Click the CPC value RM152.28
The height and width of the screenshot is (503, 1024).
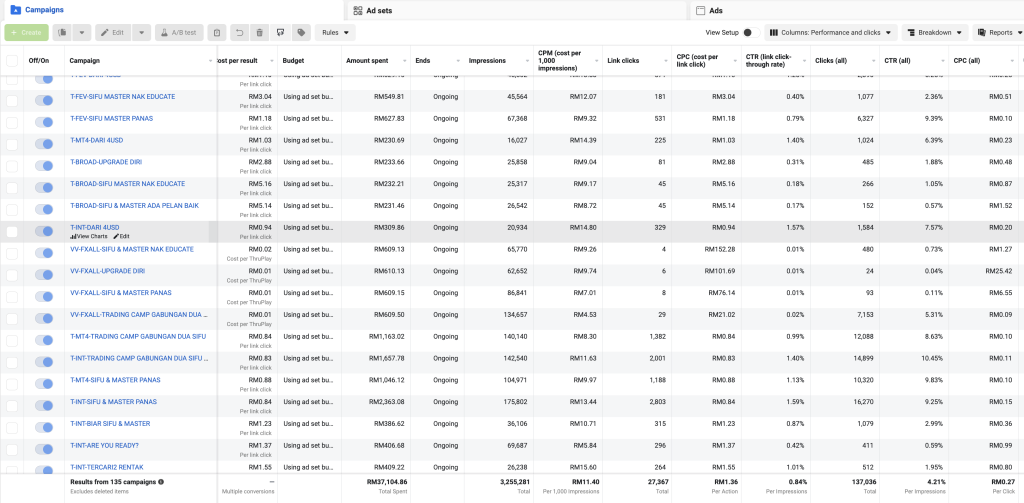tap(722, 249)
